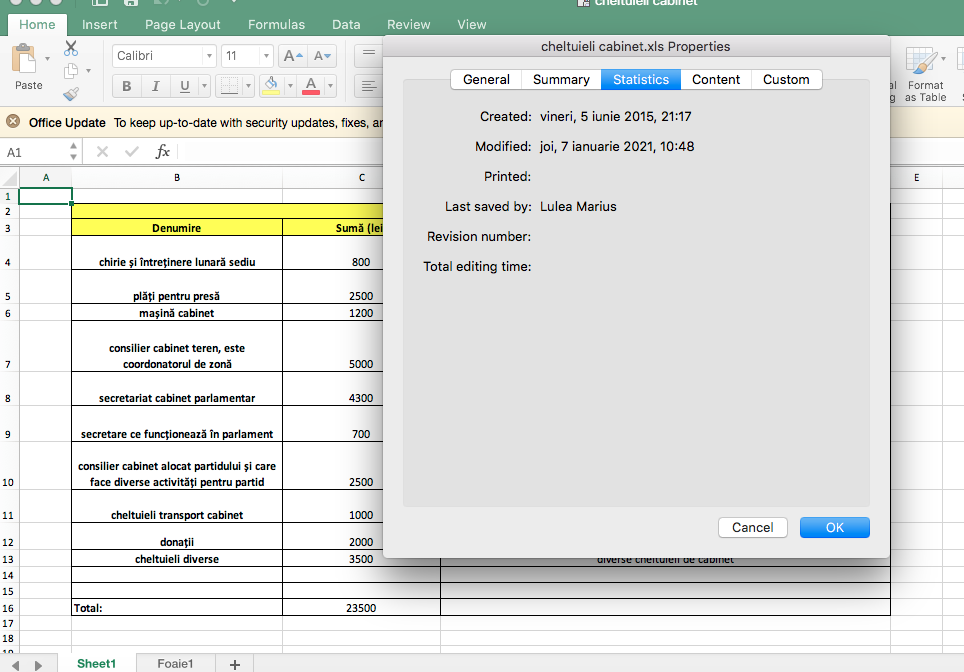The width and height of the screenshot is (964, 672).
Task: Apply the red font color
Action: click(311, 86)
